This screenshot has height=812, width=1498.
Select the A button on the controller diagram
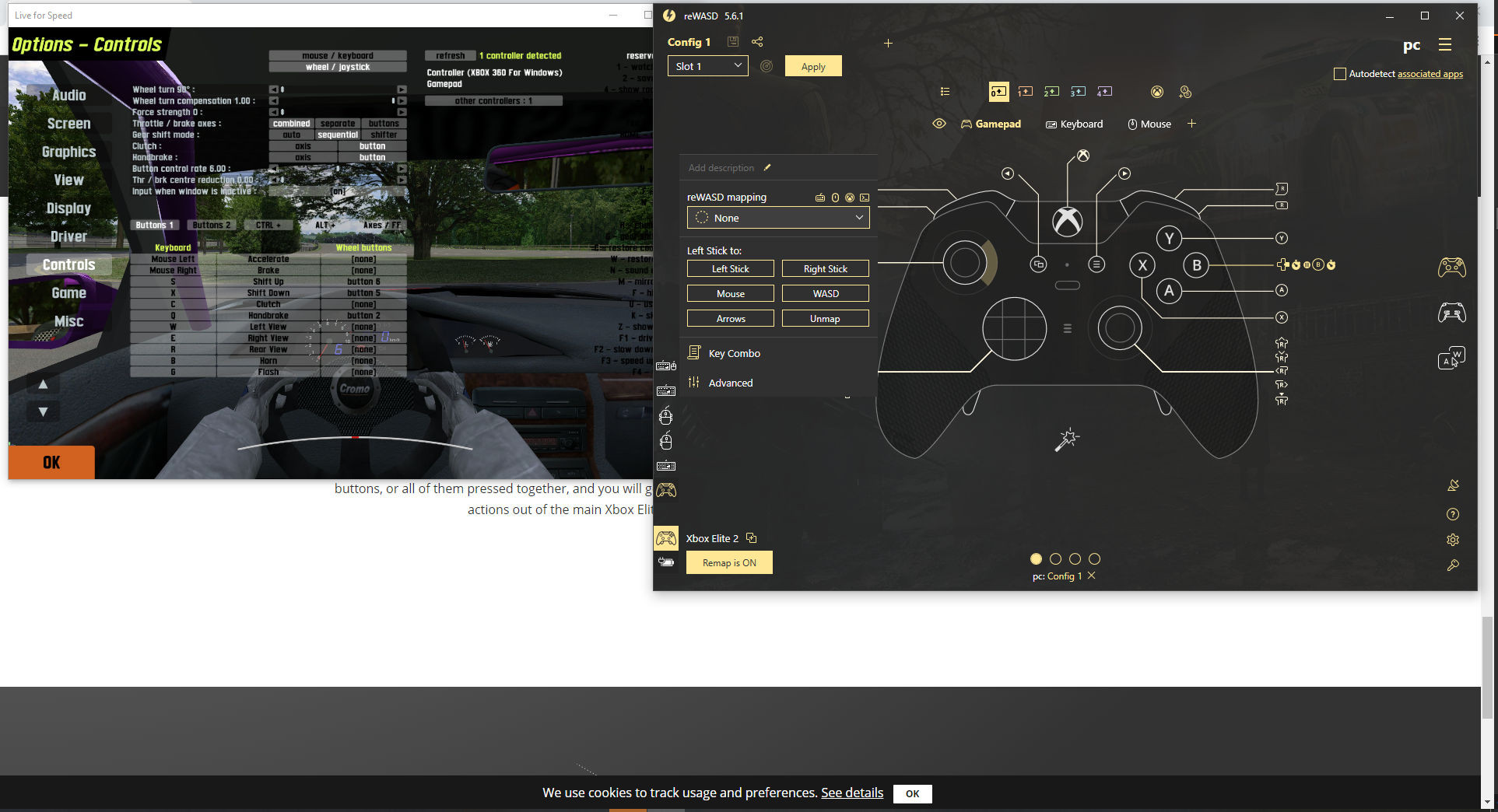click(x=1169, y=292)
